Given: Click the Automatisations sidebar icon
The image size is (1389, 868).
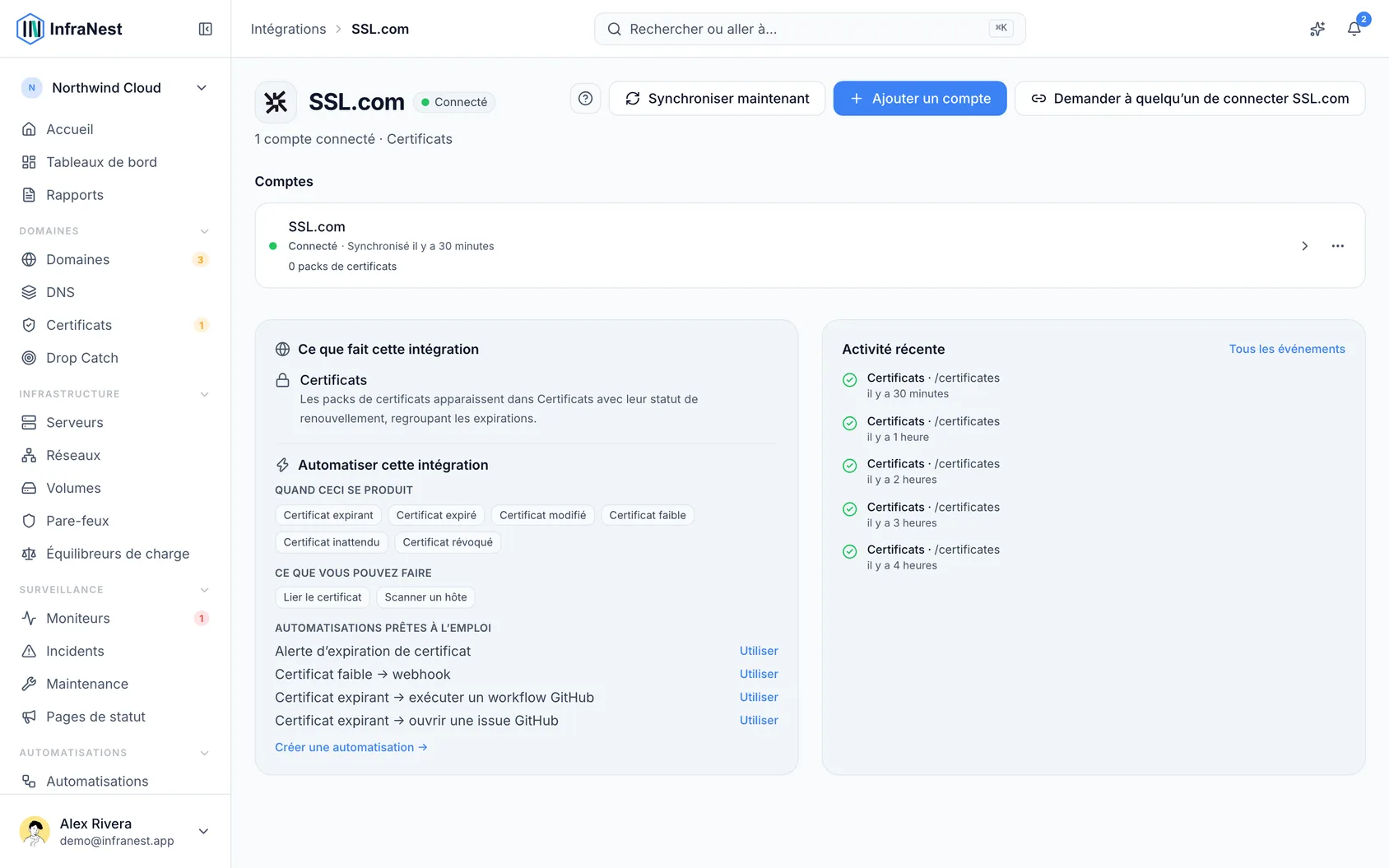Looking at the screenshot, I should point(29,781).
